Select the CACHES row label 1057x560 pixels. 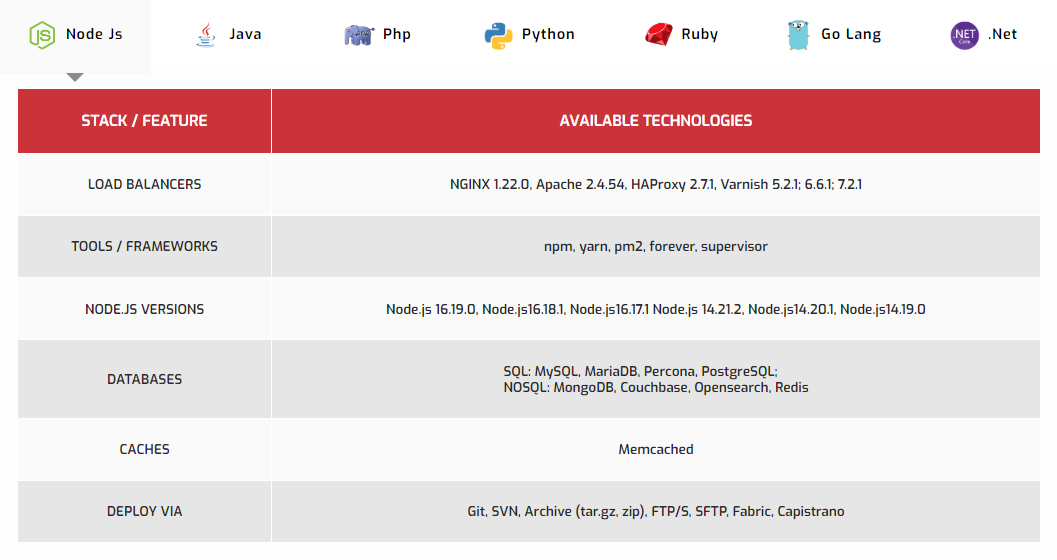[144, 449]
